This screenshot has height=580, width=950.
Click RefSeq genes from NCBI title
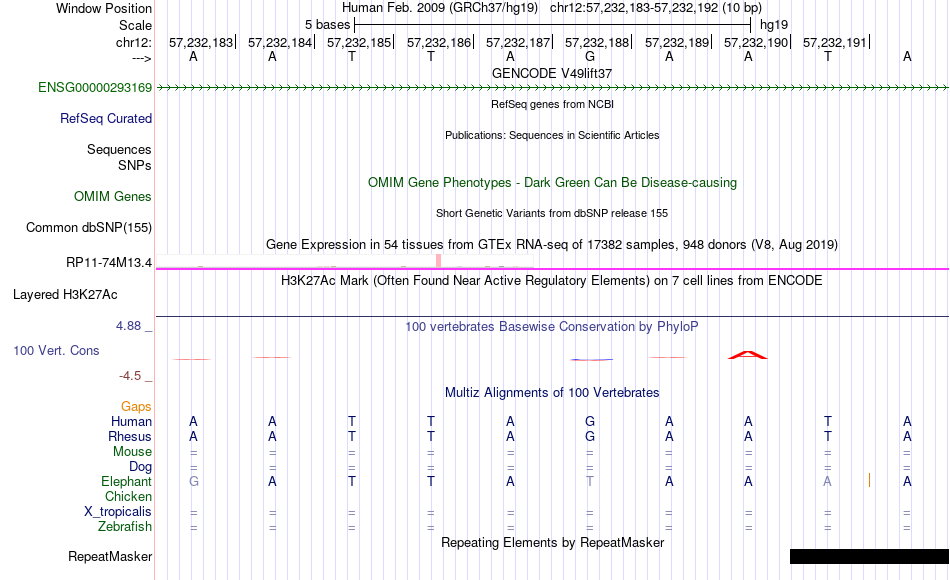(553, 104)
